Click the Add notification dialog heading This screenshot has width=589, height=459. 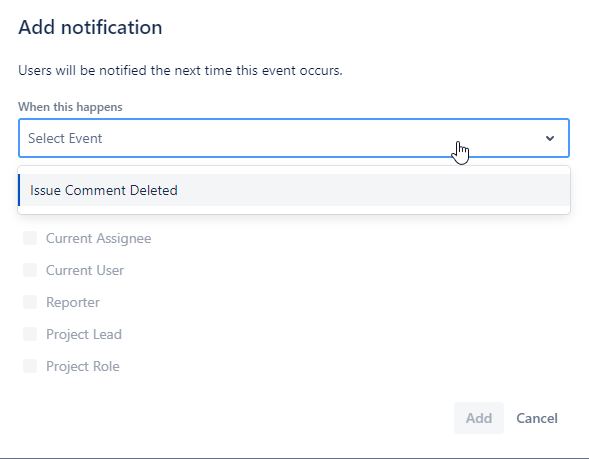tap(90, 27)
